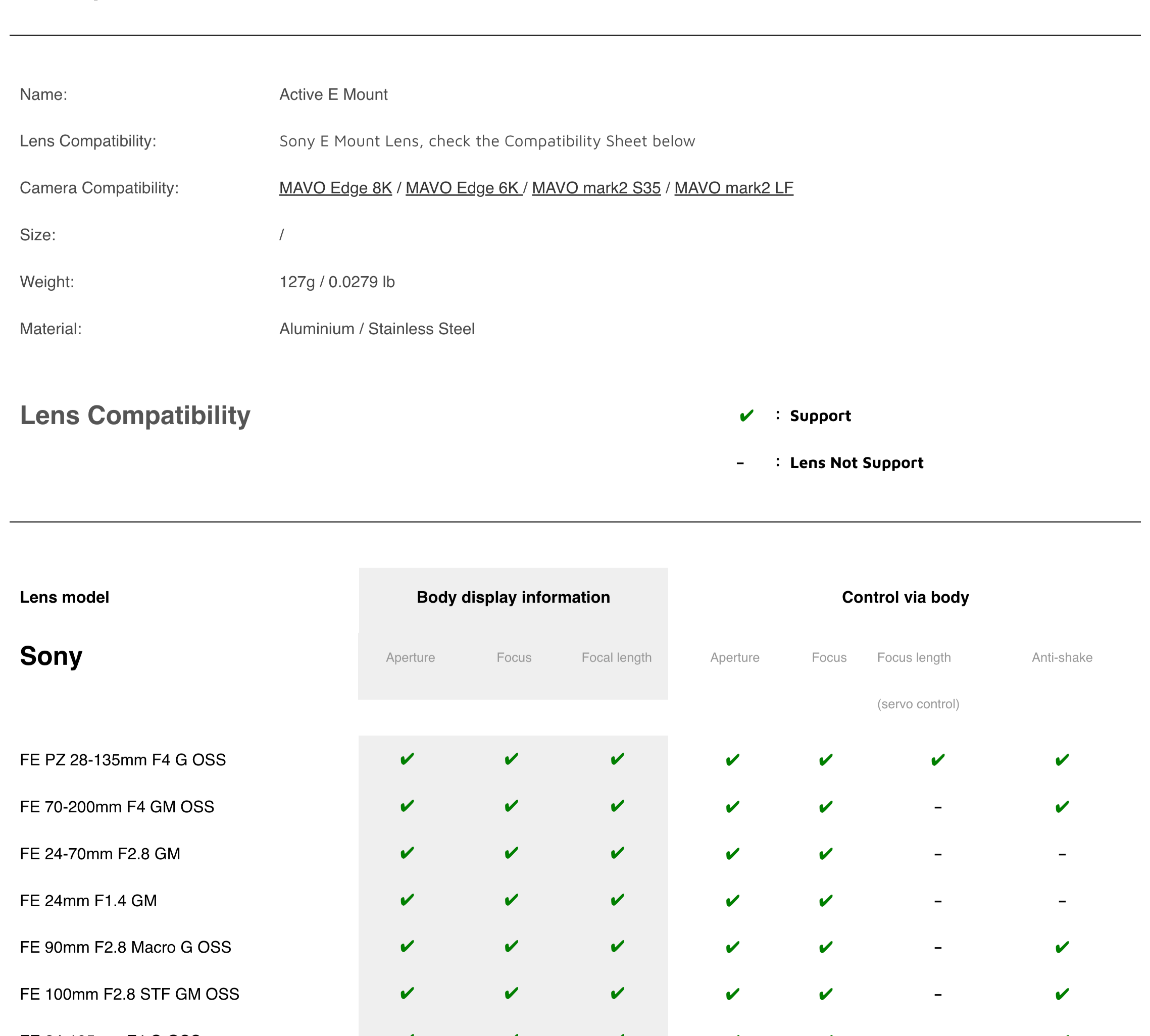The image size is (1150, 1036).
Task: Open the MAVO Edge 6K link
Action: (462, 188)
